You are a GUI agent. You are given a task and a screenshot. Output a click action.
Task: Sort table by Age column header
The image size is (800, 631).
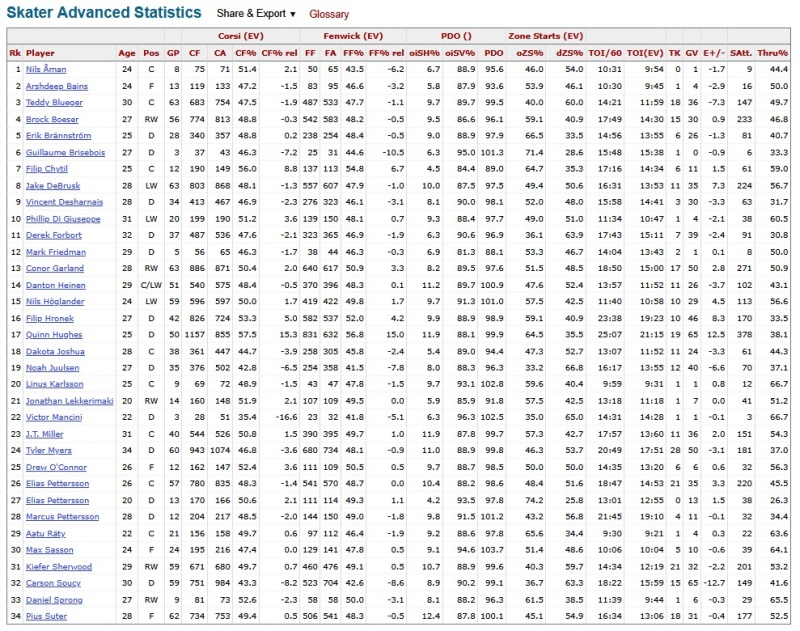126,52
